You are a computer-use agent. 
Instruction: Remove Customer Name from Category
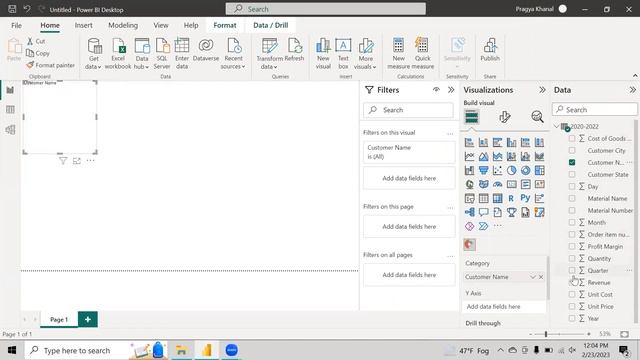click(541, 277)
